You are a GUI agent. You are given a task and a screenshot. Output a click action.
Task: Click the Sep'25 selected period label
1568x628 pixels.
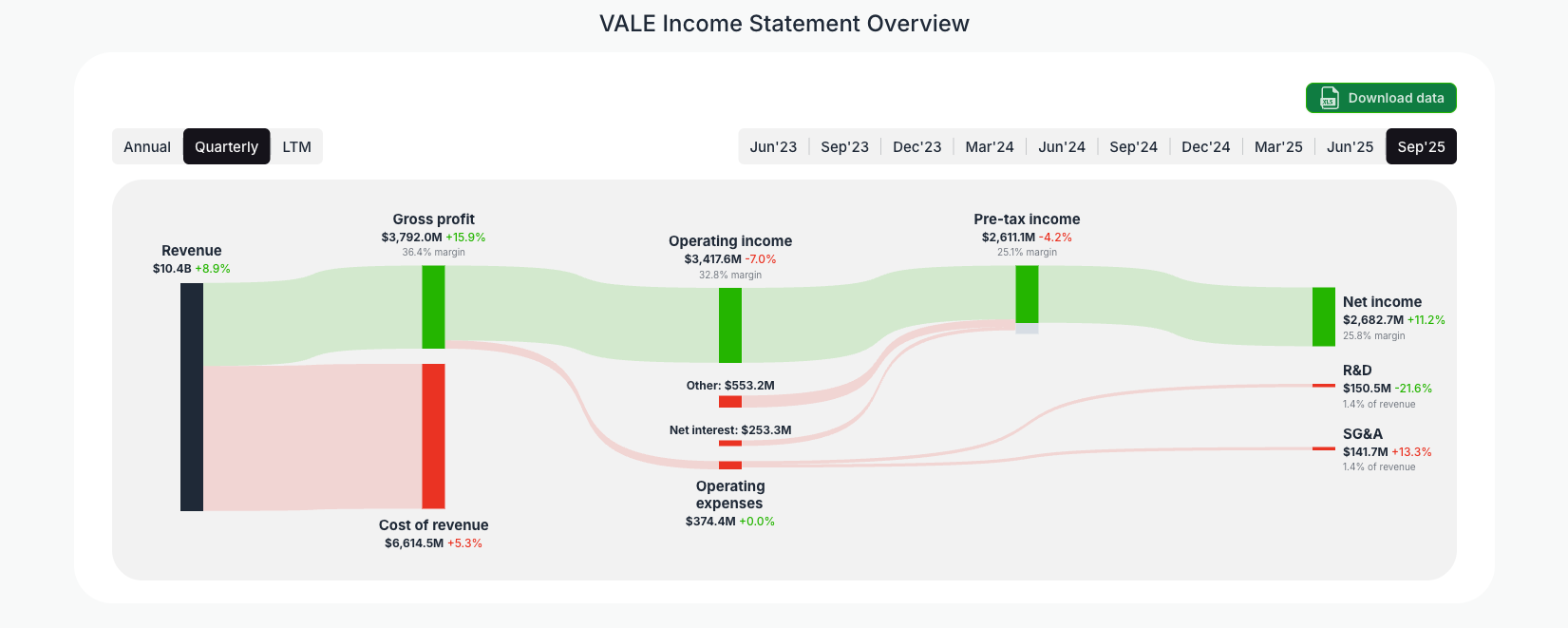point(1421,146)
